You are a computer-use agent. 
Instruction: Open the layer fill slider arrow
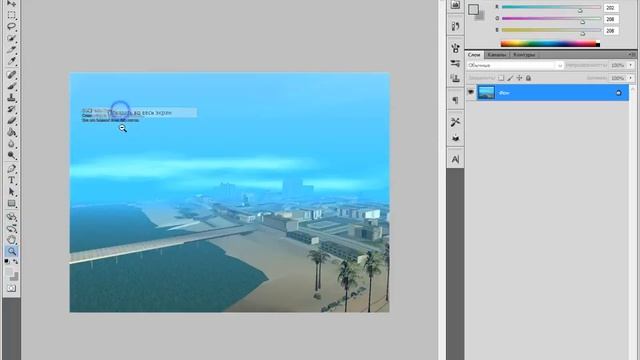631,78
